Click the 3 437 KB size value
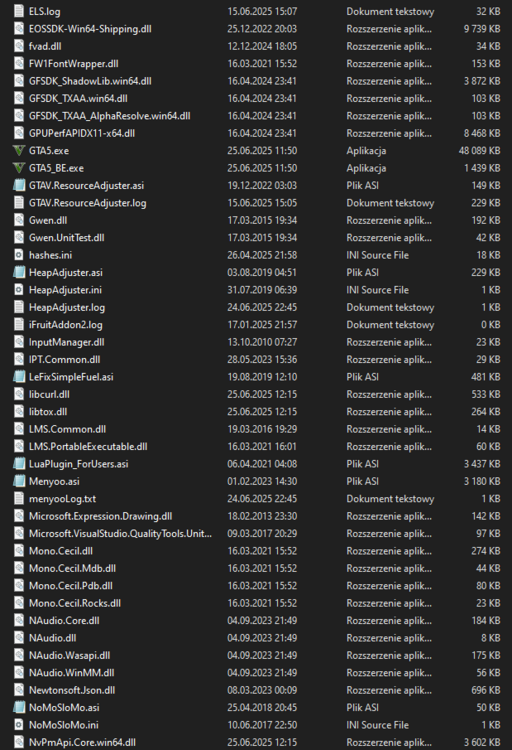Viewport: 512px width, 750px height. tap(482, 464)
